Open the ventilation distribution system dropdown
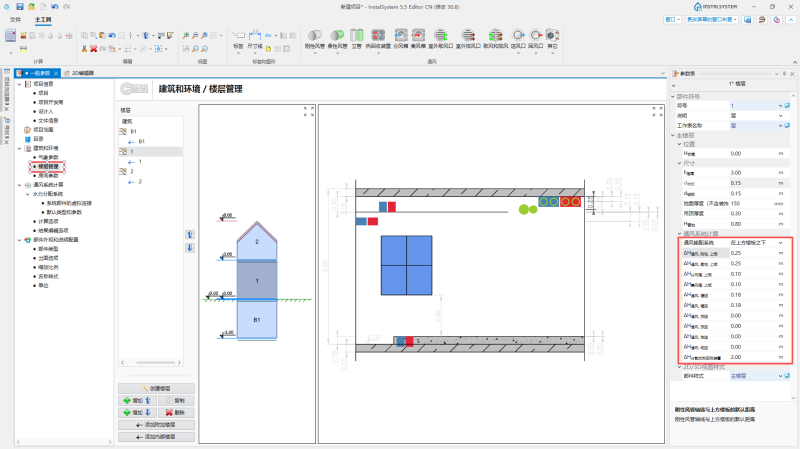 point(780,243)
